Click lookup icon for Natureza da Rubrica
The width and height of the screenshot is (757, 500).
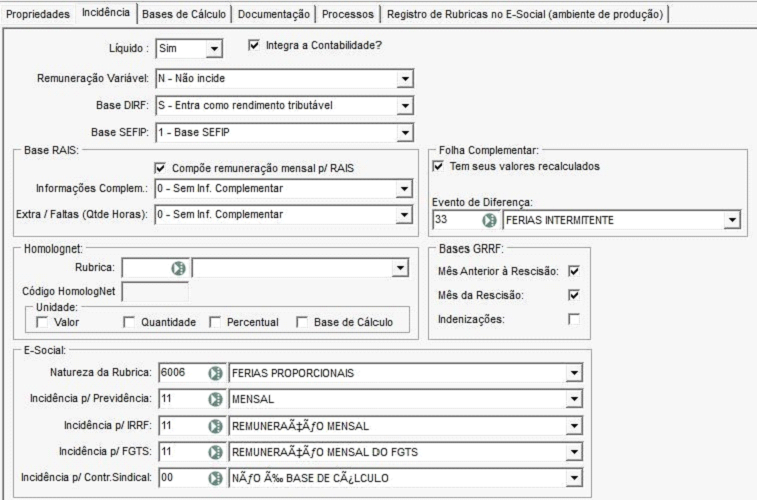(x=215, y=373)
